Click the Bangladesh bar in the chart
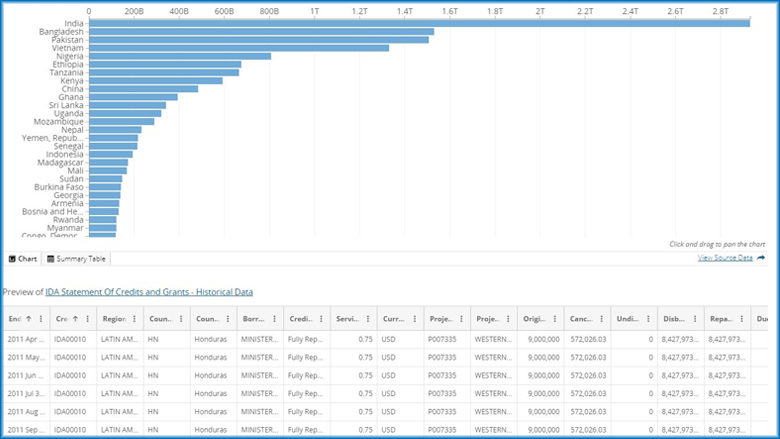This screenshot has width=780, height=439. (x=261, y=31)
